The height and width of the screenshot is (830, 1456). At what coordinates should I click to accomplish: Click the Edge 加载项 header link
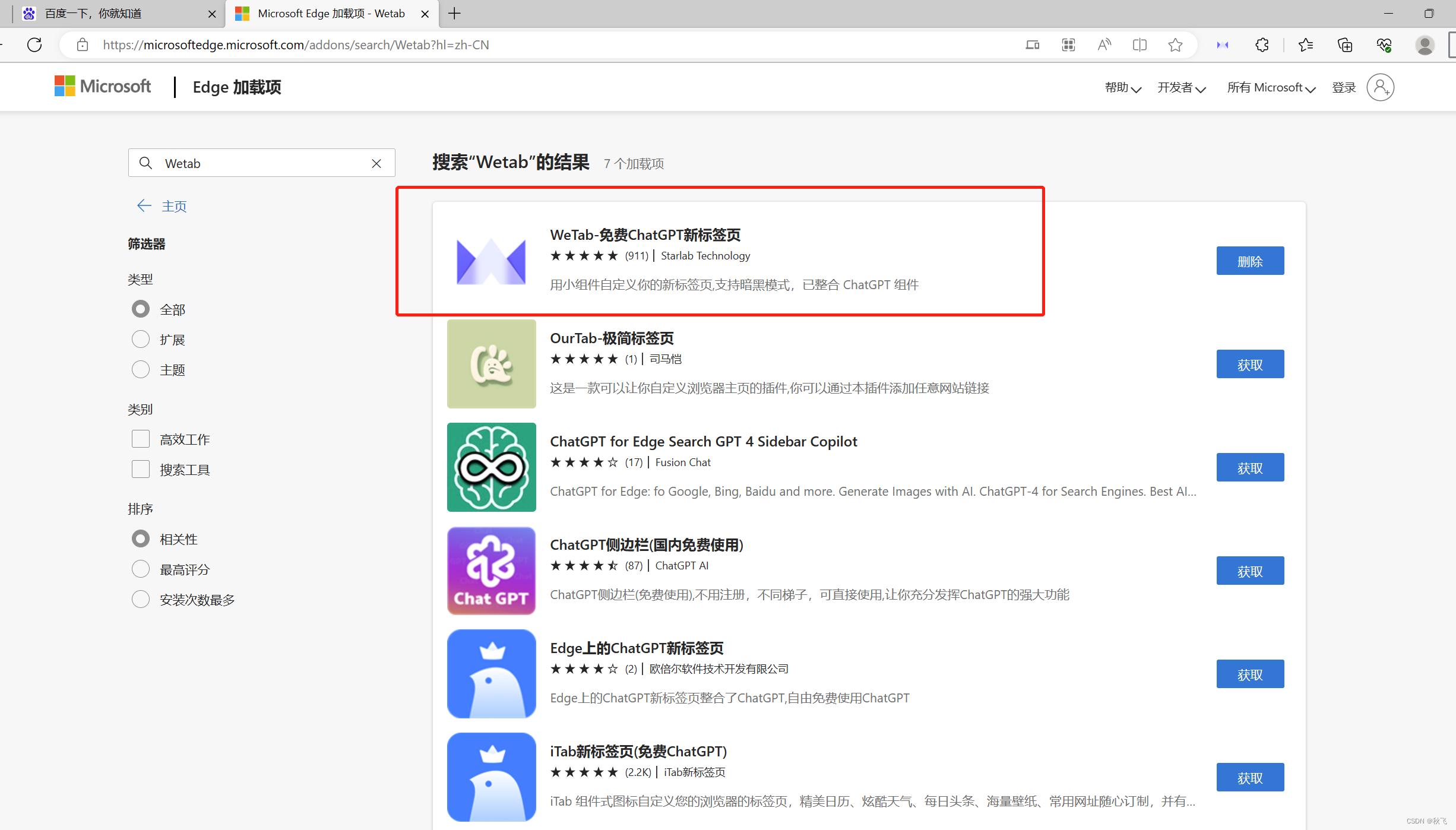click(x=237, y=87)
